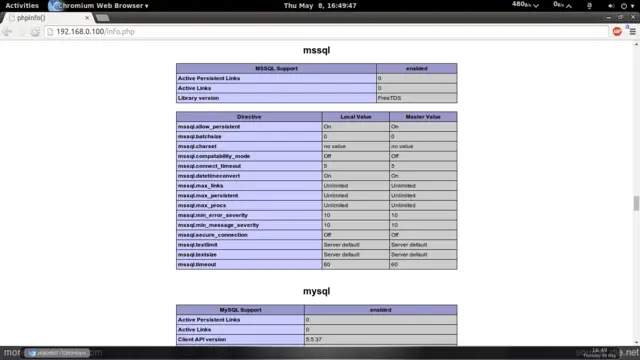The image size is (640, 360).
Task: Click mssql.compatability_mode directive name
Action: pos(214,156)
